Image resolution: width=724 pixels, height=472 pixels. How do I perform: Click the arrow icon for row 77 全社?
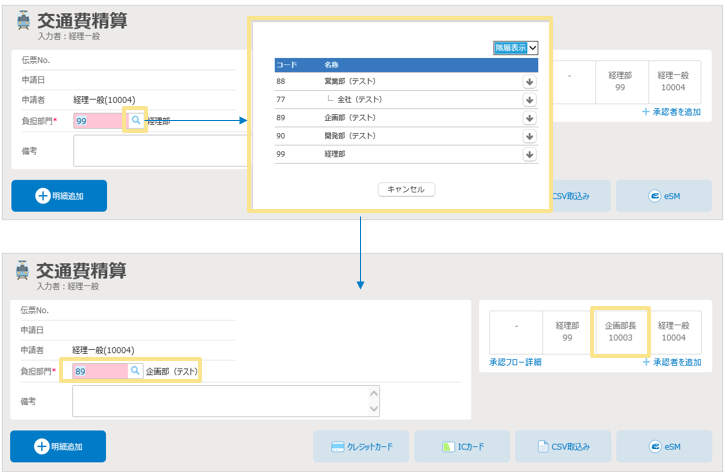pyautogui.click(x=529, y=100)
